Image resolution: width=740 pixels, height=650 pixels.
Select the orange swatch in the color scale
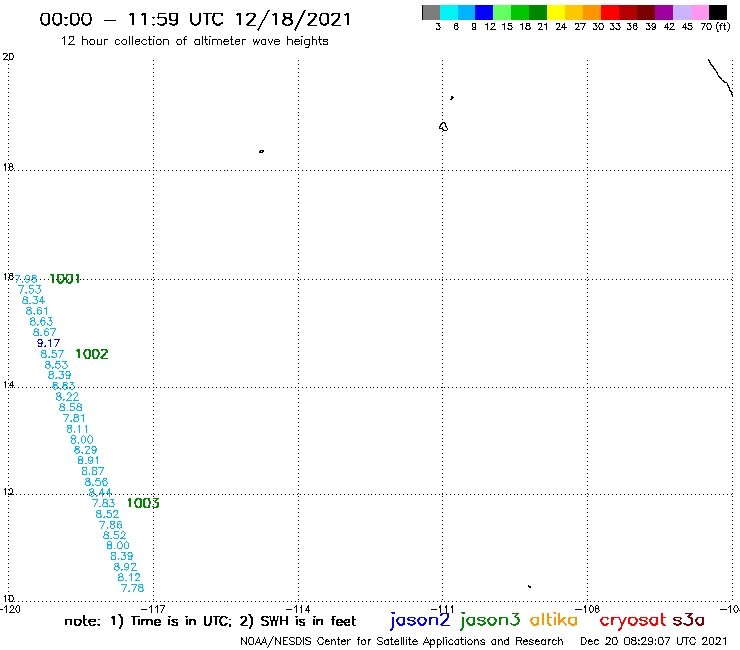592,12
